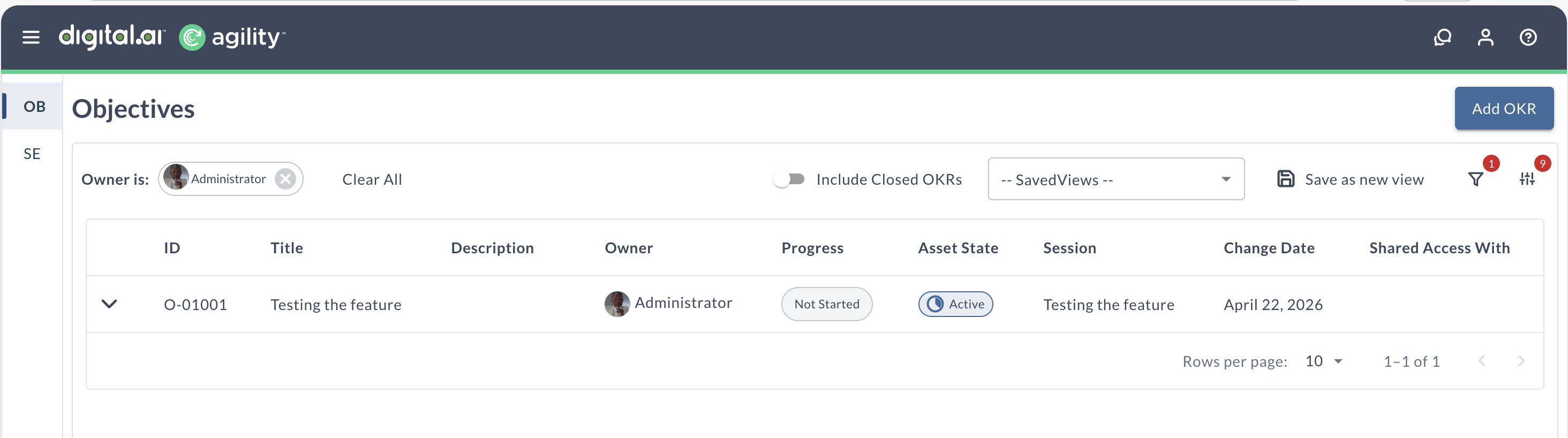Toggle Include Closed OKRs switch
This screenshot has height=438, width=1568.
click(789, 179)
